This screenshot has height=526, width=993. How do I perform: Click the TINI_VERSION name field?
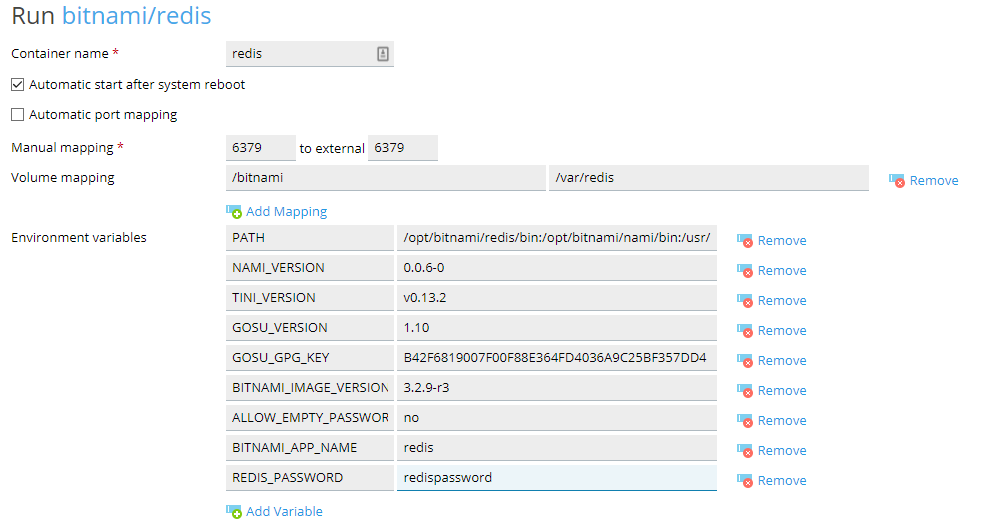(x=310, y=297)
